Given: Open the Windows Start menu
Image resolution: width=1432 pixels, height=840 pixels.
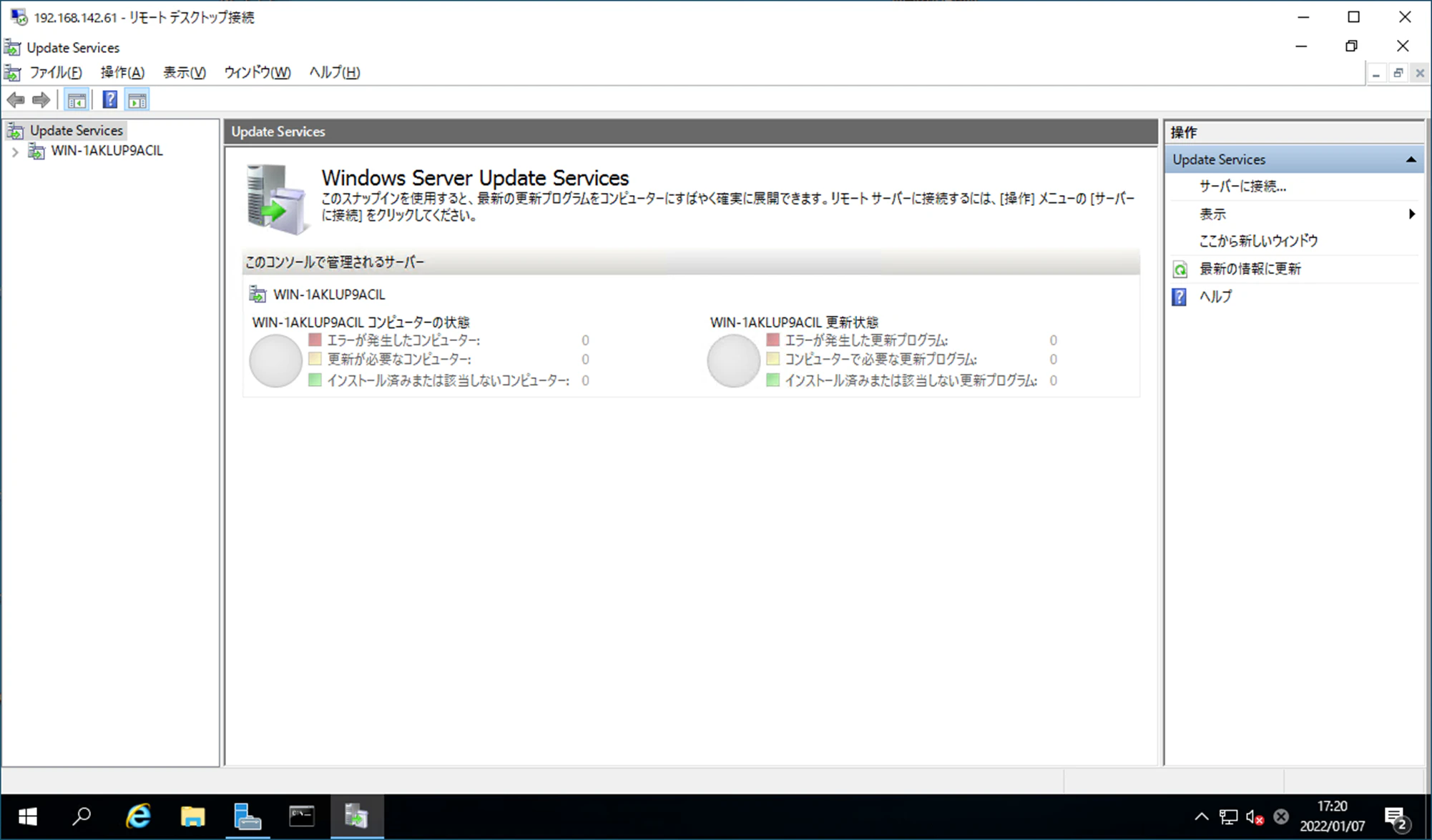Looking at the screenshot, I should [27, 816].
